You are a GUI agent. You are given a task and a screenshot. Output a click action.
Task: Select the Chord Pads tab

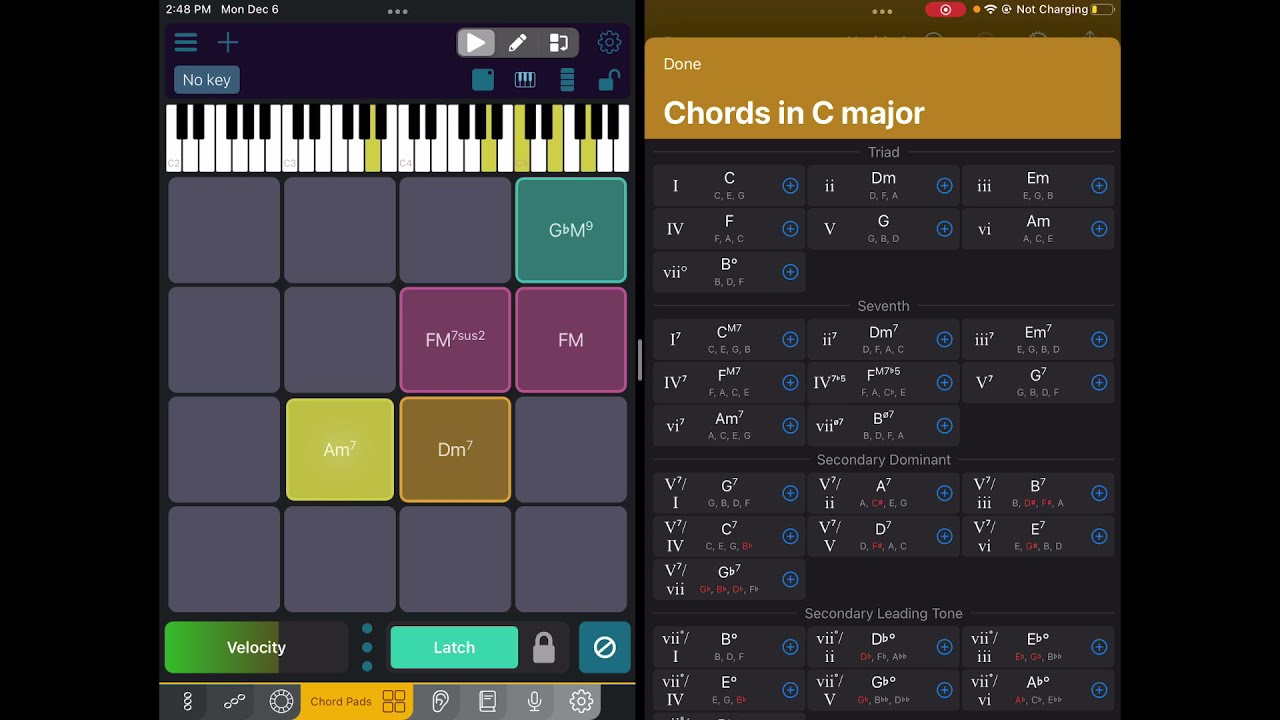click(x=358, y=702)
